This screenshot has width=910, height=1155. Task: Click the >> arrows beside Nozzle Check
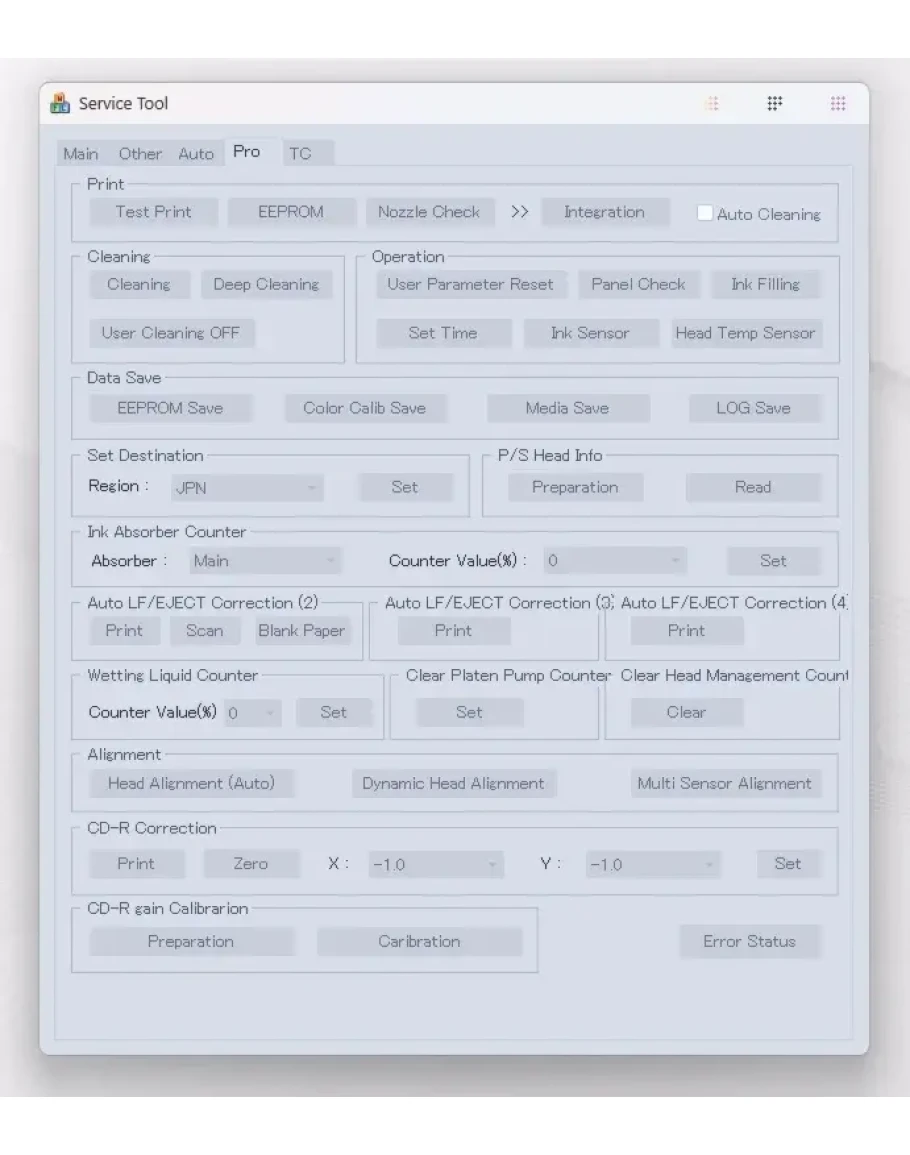coord(518,212)
